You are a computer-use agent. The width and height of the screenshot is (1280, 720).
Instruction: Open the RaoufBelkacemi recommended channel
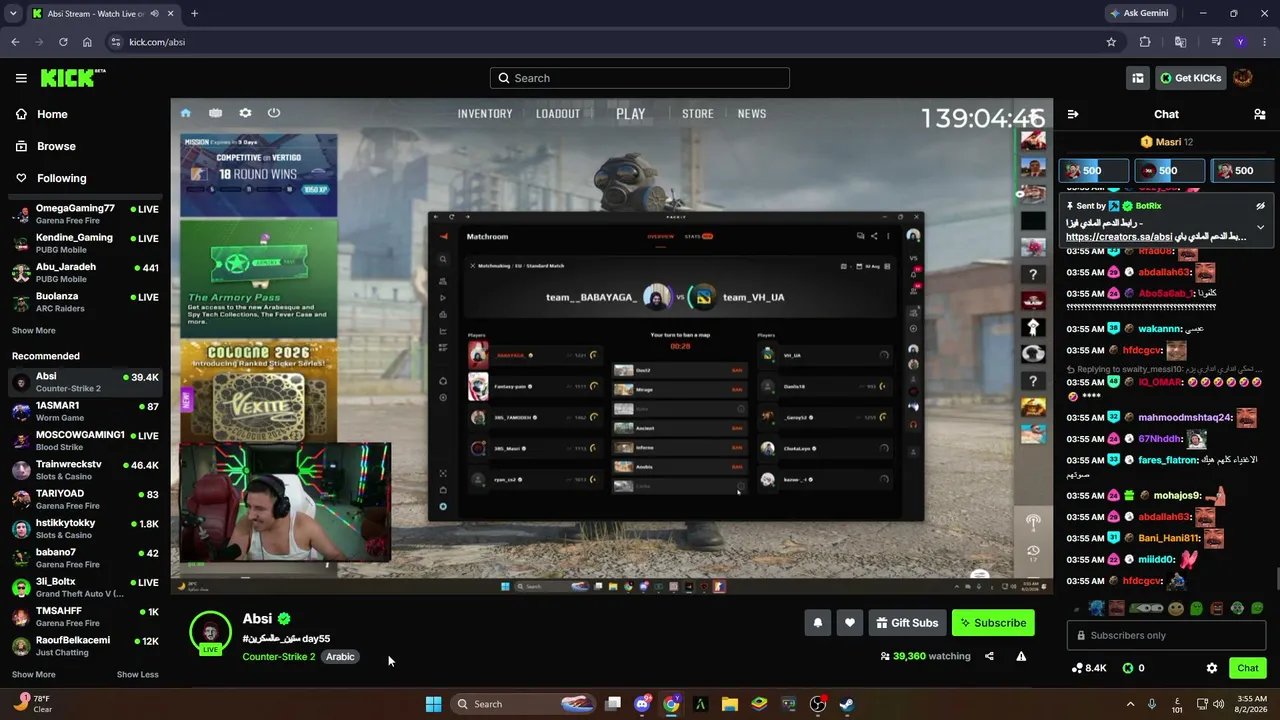pos(85,646)
